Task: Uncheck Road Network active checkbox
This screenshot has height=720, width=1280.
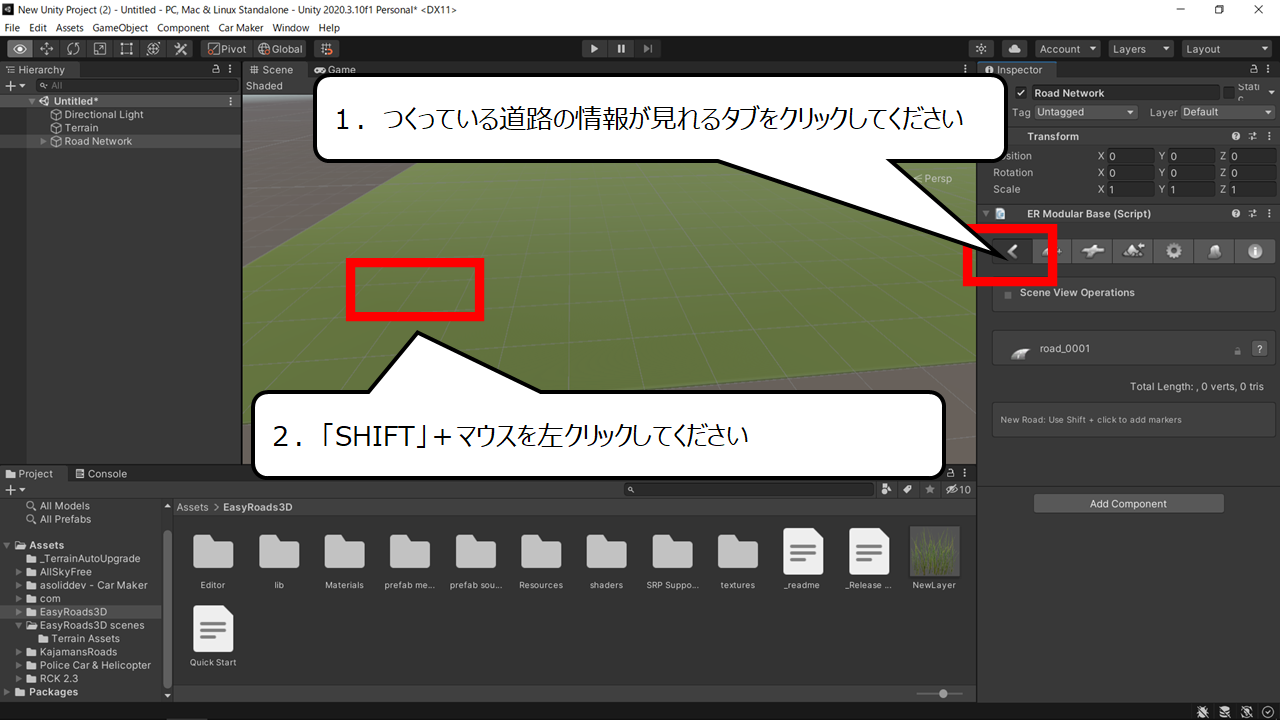Action: [1022, 93]
